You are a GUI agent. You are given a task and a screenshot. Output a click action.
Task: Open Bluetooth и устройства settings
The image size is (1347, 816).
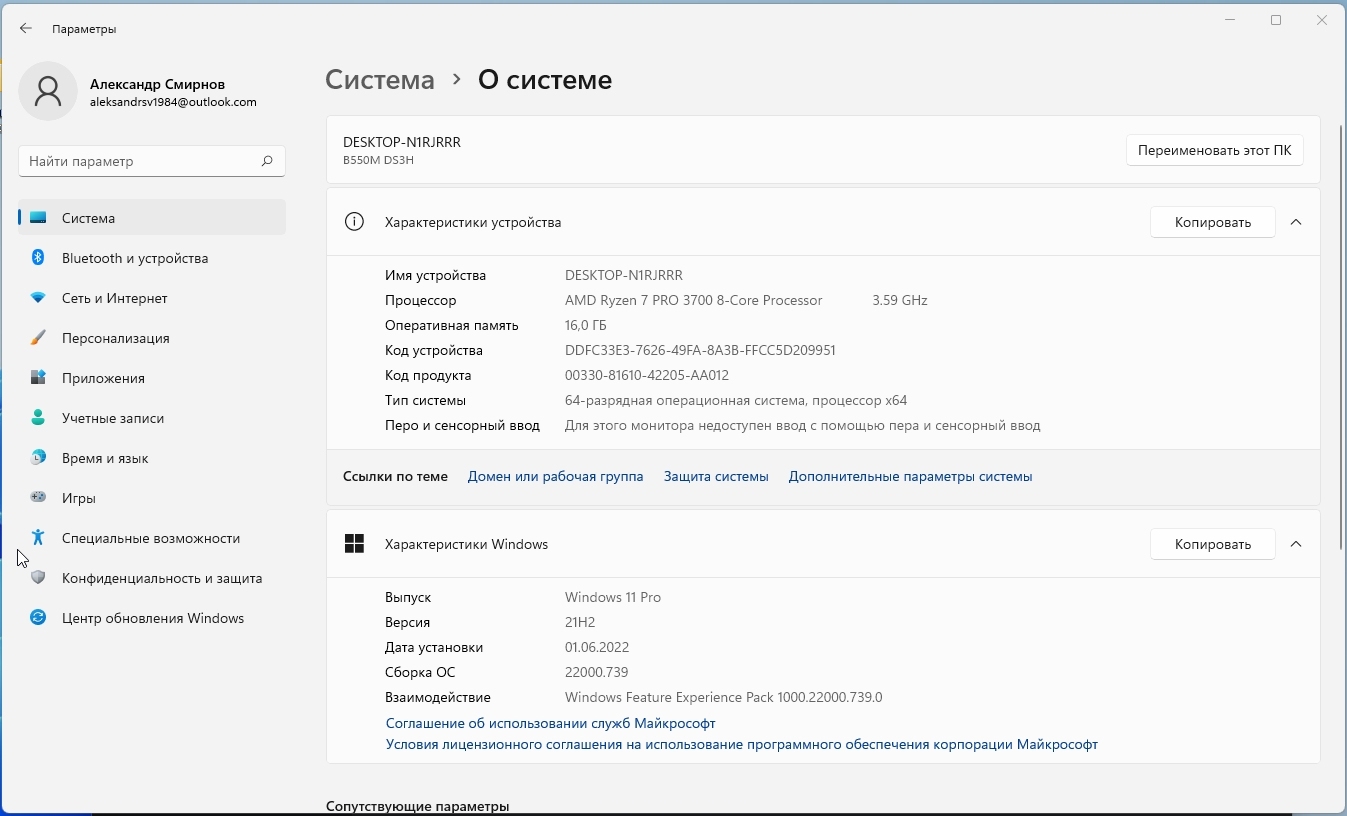point(152,258)
